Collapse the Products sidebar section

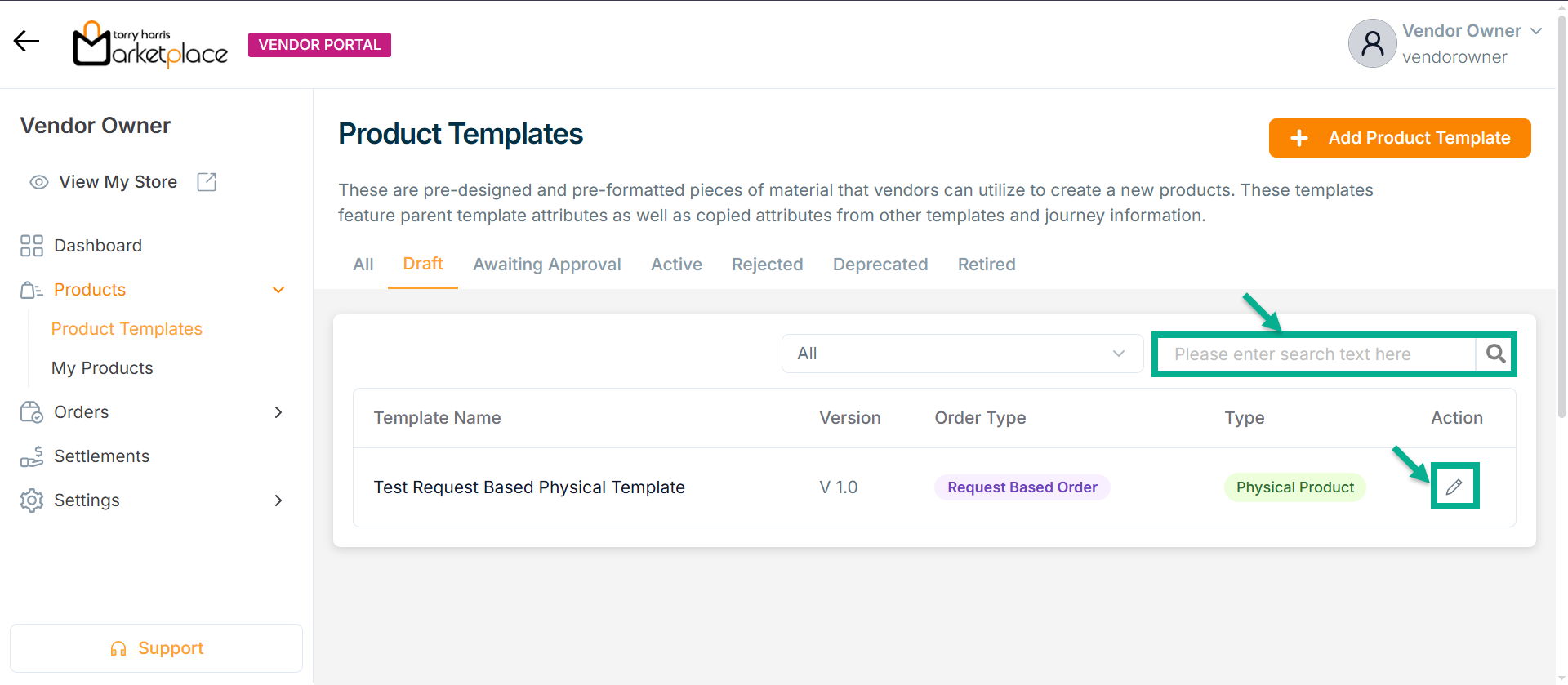click(278, 290)
